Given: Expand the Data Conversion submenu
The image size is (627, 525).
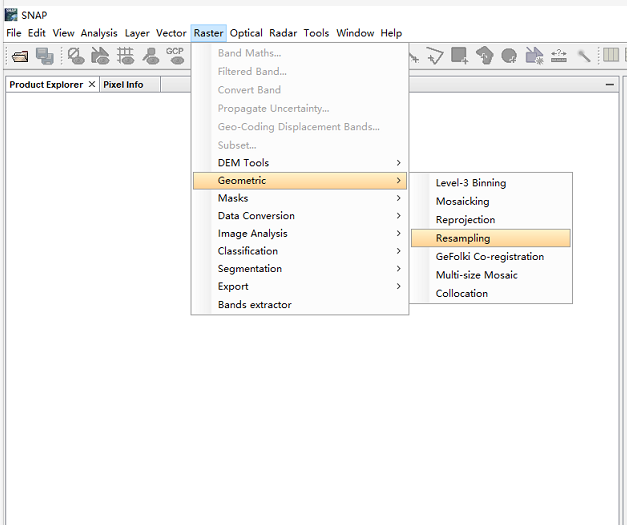Looking at the screenshot, I should click(x=300, y=216).
